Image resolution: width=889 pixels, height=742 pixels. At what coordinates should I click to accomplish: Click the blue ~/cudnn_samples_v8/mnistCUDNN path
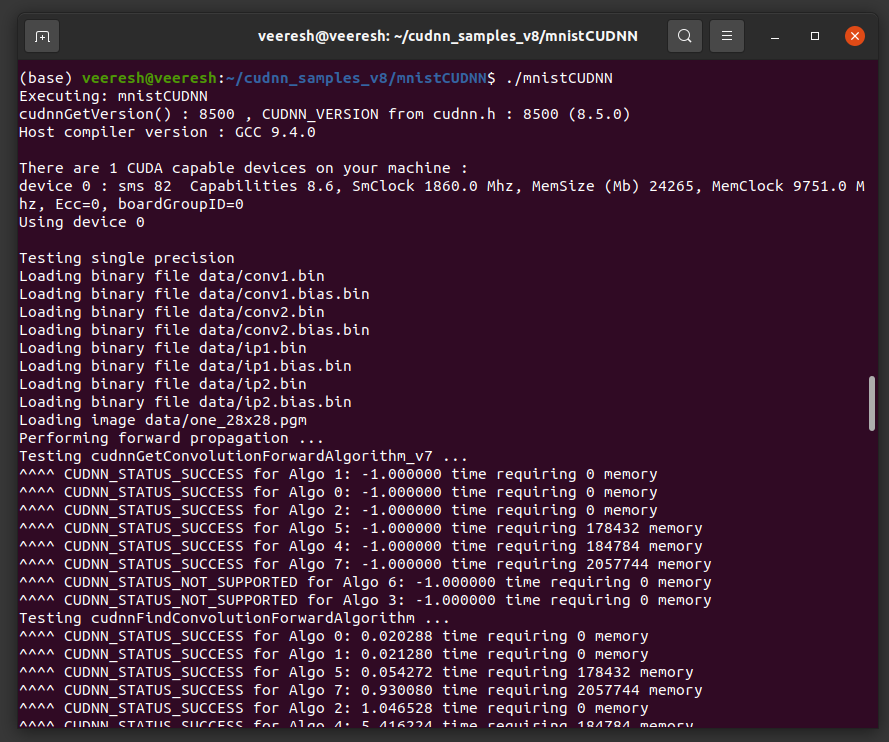(x=355, y=78)
